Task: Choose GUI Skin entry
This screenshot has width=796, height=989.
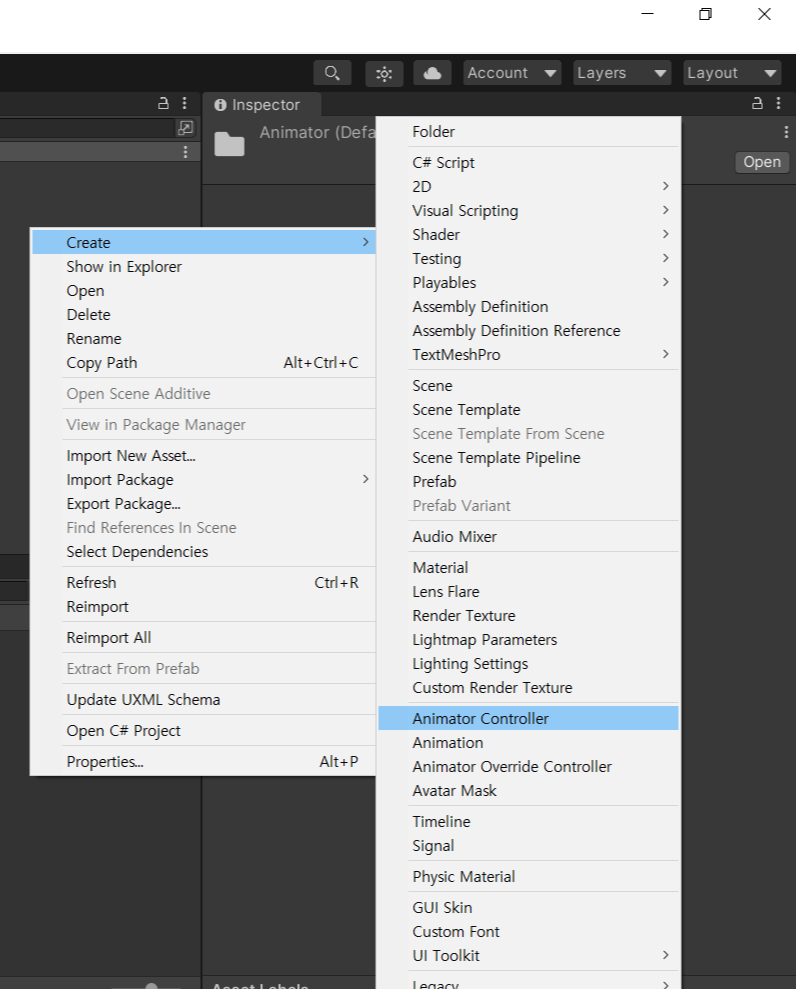Action: click(529, 908)
